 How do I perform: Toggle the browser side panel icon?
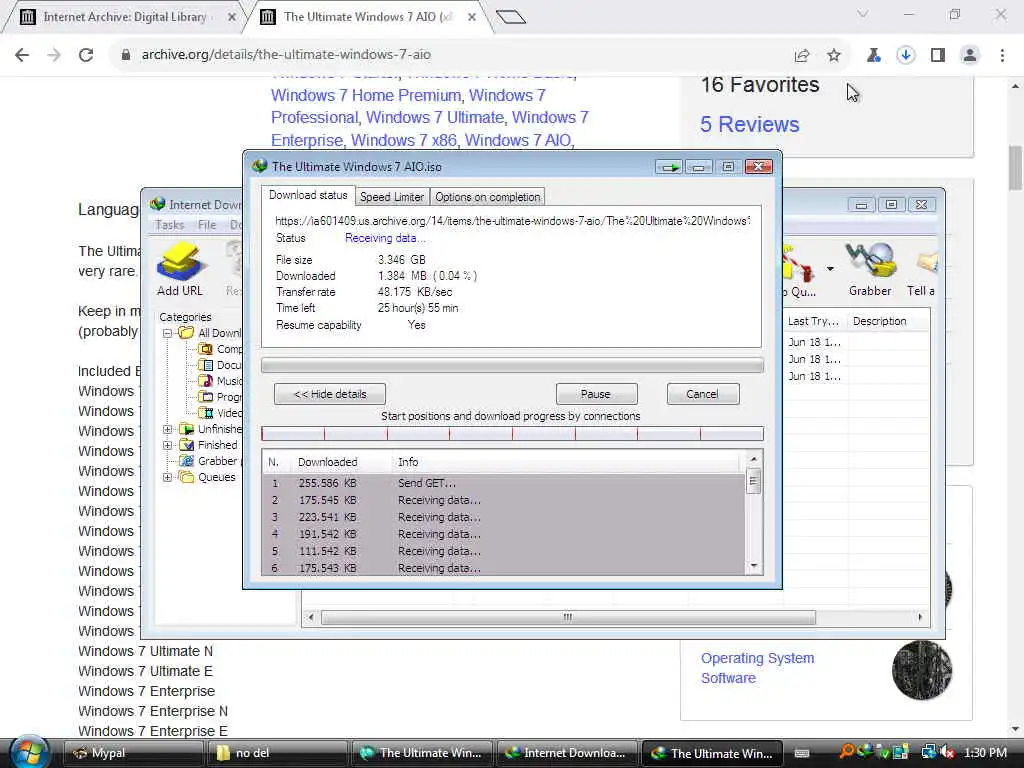938,56
